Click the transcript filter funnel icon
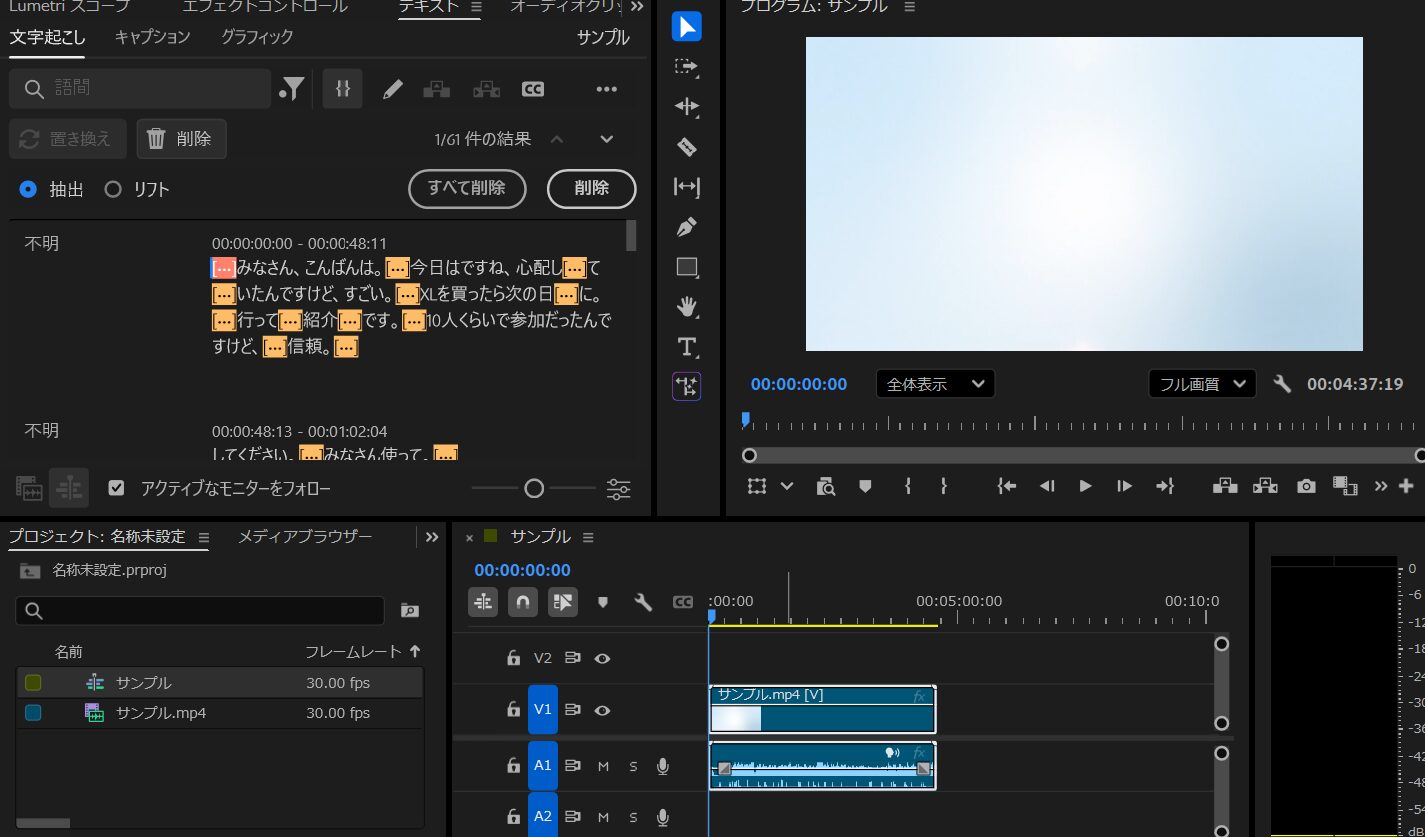Screen dimensions: 1425x837 [292, 89]
